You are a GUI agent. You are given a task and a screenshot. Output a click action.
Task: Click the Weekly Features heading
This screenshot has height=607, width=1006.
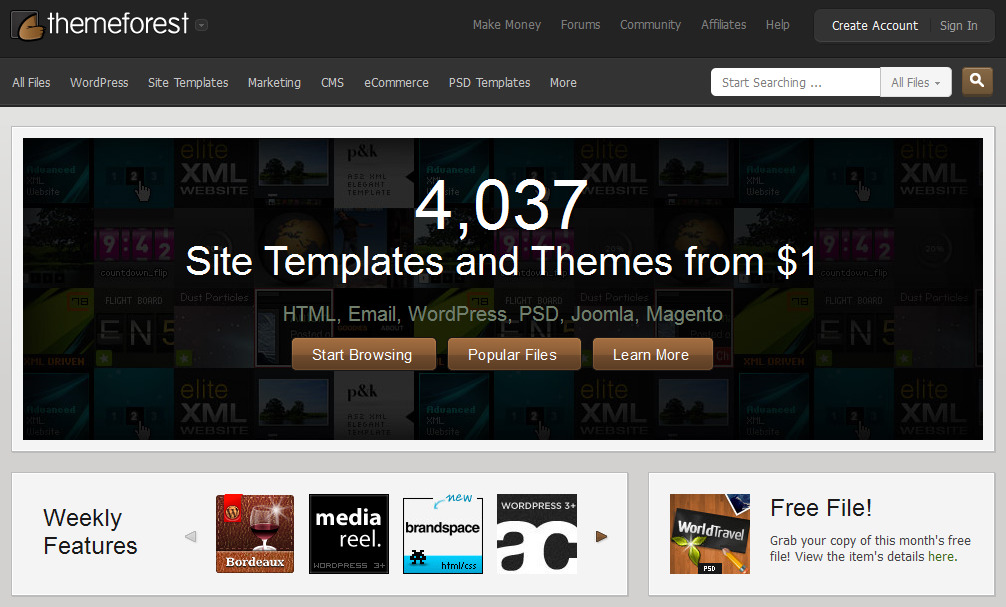90,531
